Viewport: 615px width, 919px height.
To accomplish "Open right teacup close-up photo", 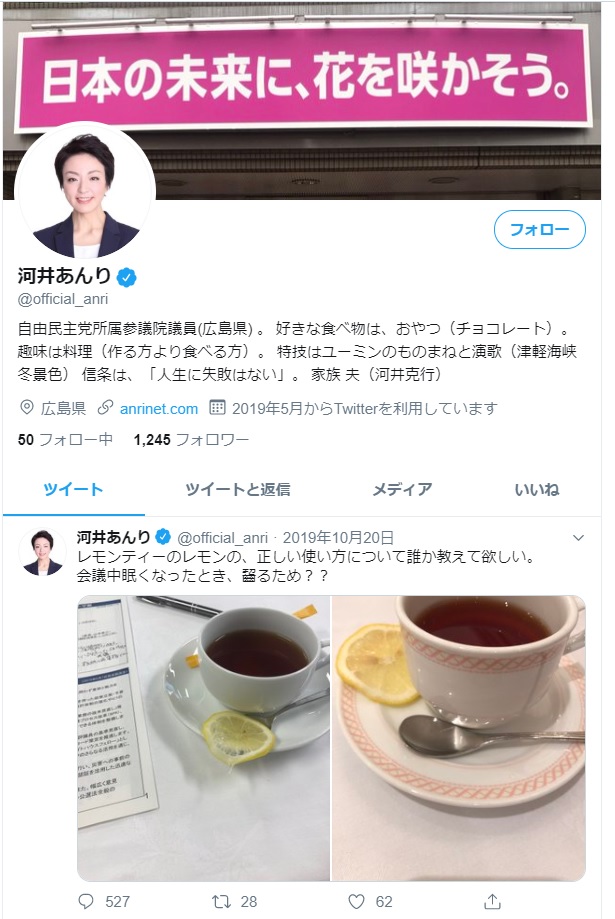I will point(459,738).
